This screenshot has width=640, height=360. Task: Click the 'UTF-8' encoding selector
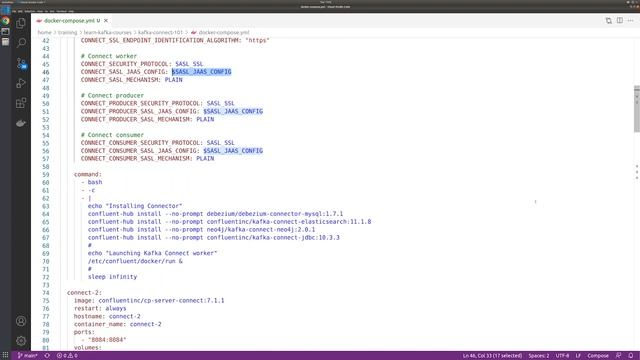(562, 356)
